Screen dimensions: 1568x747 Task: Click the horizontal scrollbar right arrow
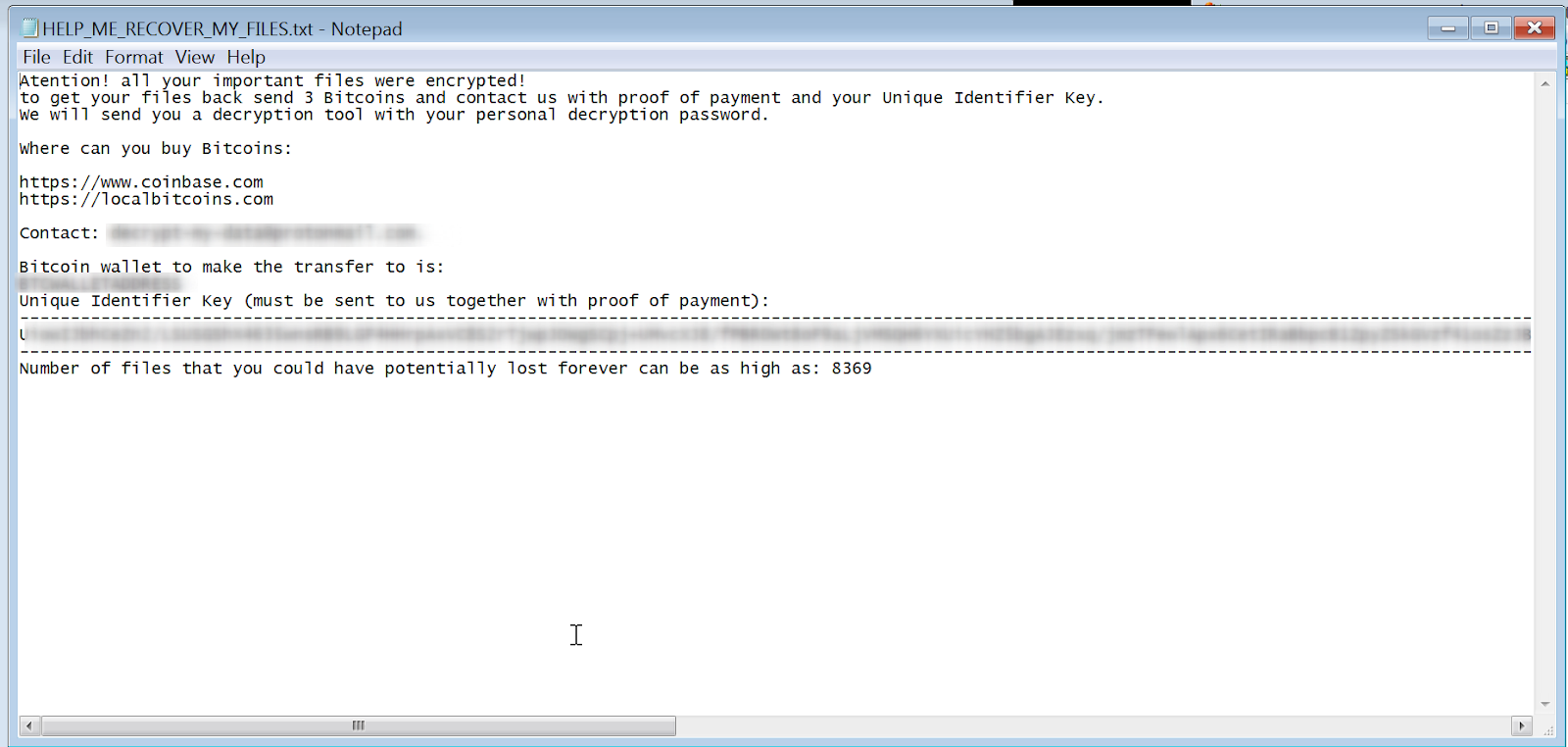1521,725
